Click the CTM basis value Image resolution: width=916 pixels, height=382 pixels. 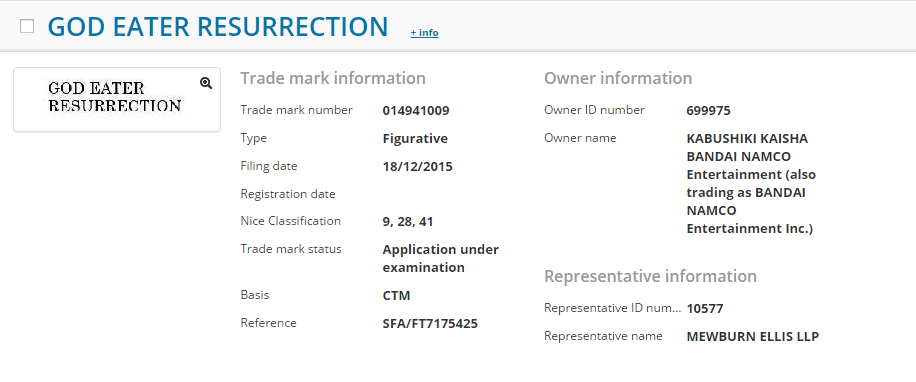click(397, 296)
